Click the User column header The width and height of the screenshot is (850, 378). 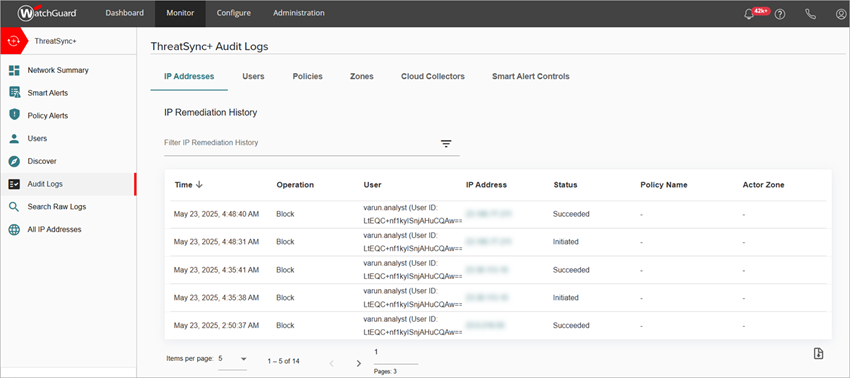coord(372,185)
